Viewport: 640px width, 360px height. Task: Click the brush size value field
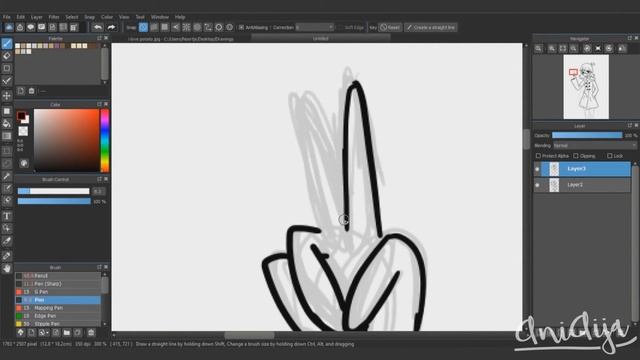coord(99,191)
